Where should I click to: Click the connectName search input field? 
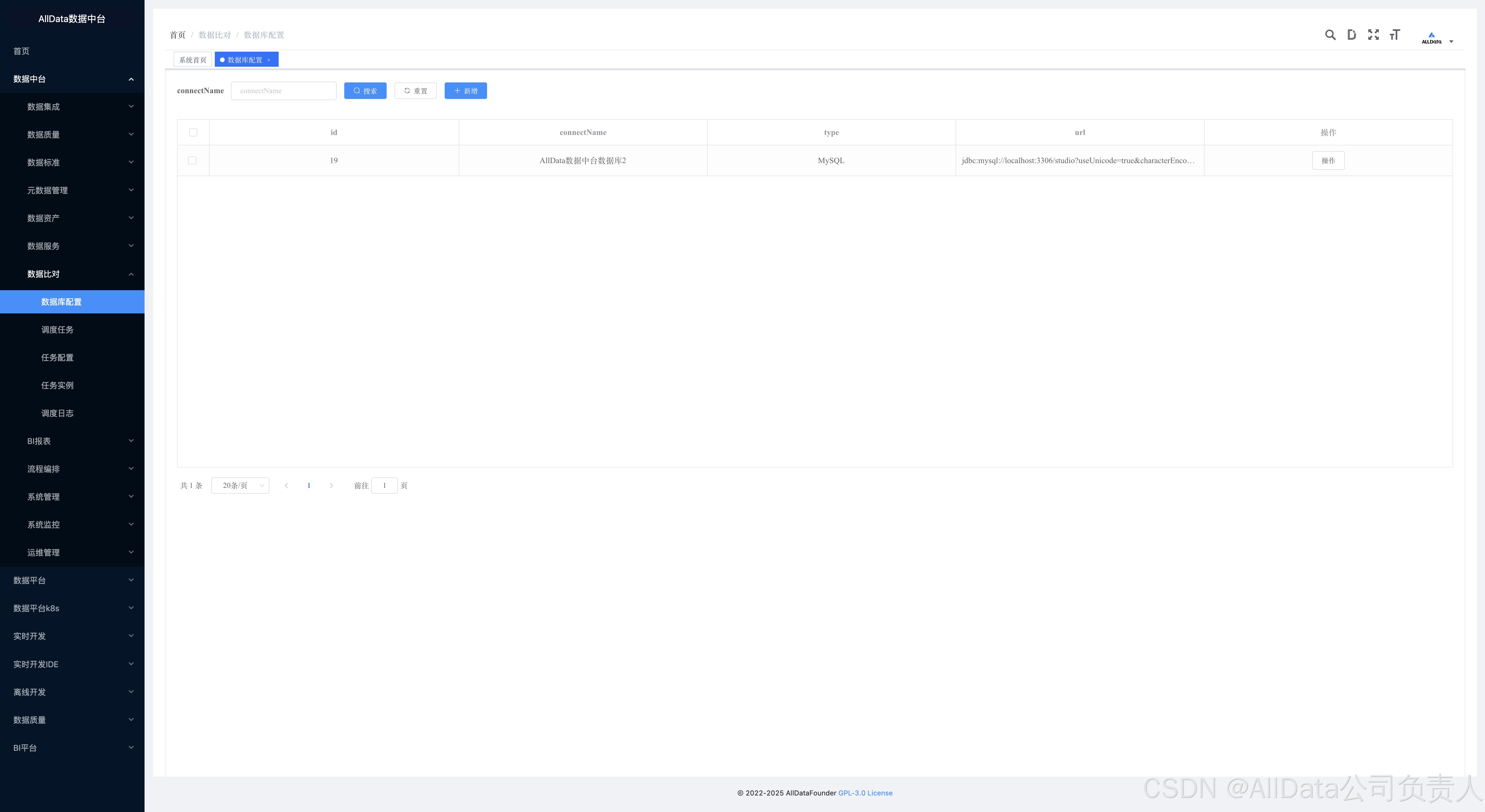[x=284, y=91]
